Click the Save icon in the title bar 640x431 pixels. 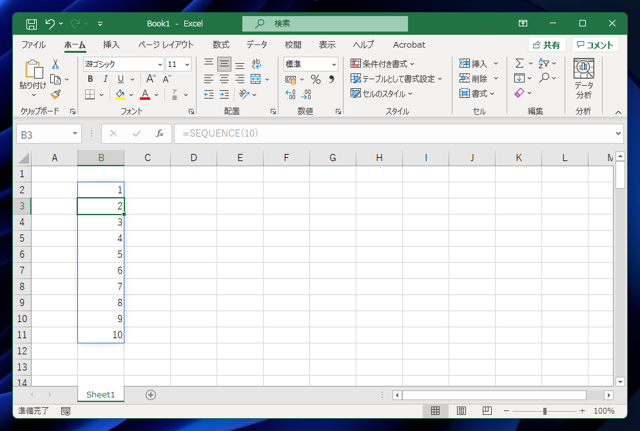pos(31,24)
